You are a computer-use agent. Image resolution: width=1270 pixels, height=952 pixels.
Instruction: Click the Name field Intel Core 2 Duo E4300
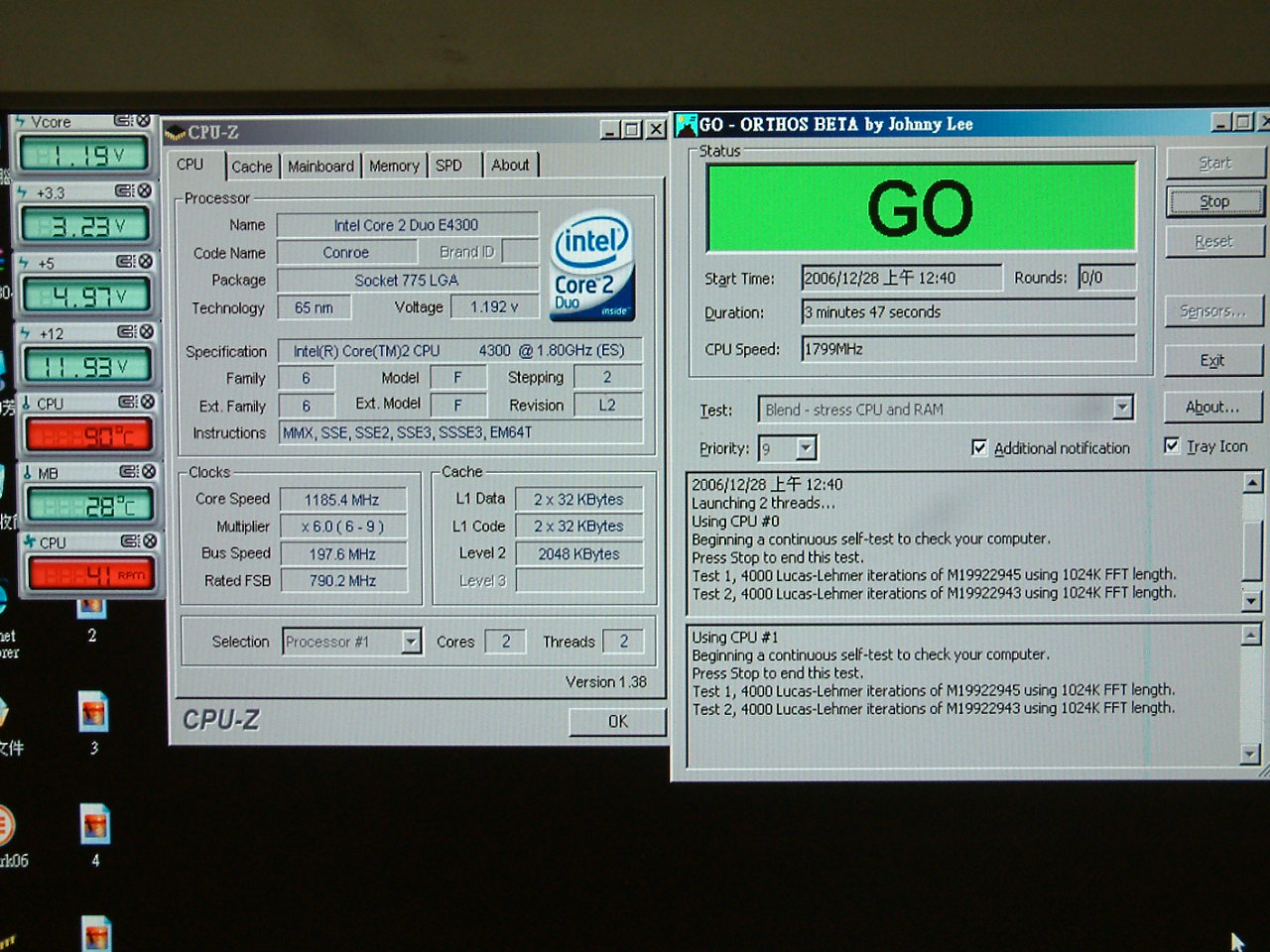[407, 225]
